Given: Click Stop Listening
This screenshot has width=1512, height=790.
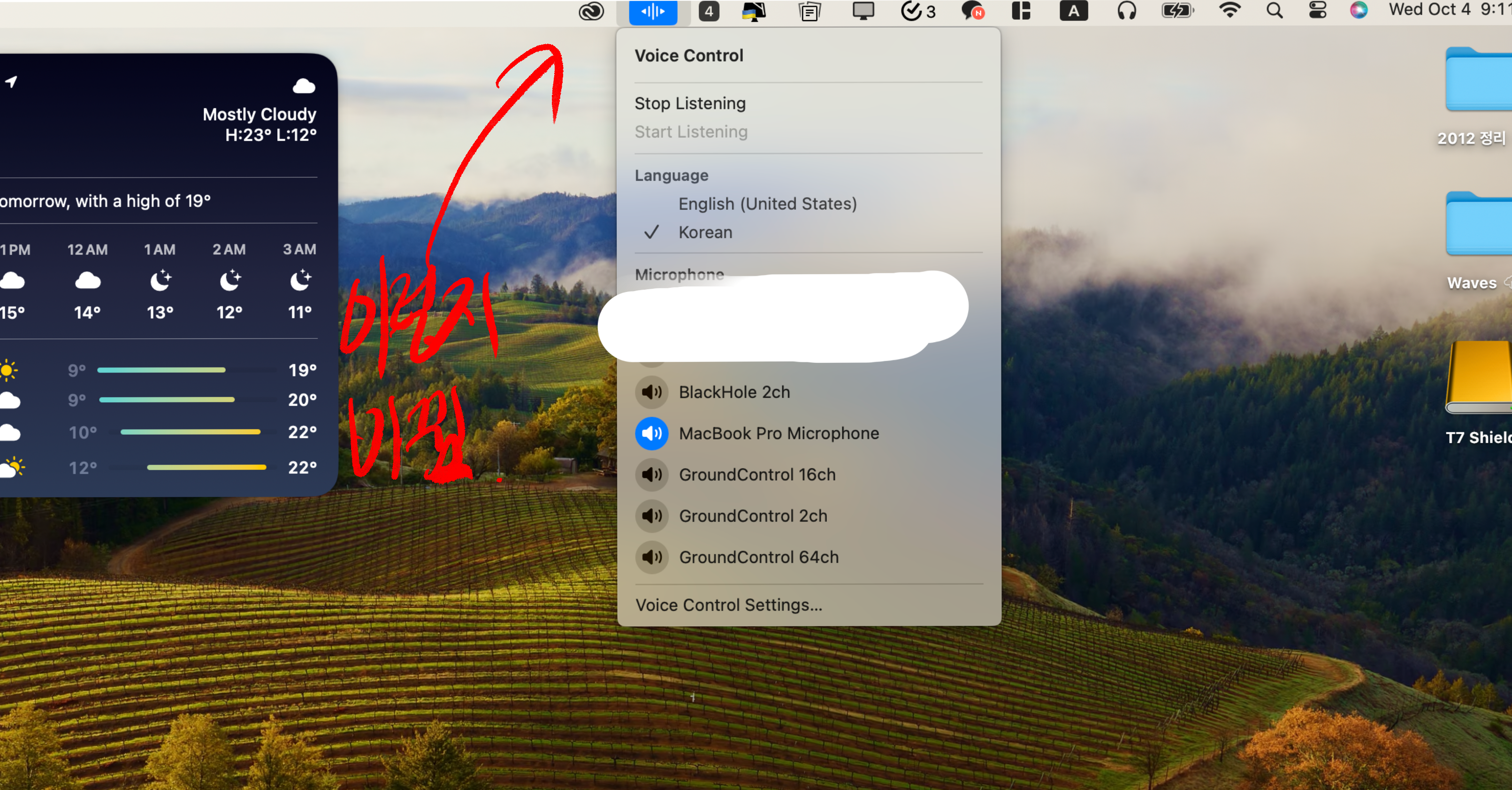Looking at the screenshot, I should click(x=690, y=103).
